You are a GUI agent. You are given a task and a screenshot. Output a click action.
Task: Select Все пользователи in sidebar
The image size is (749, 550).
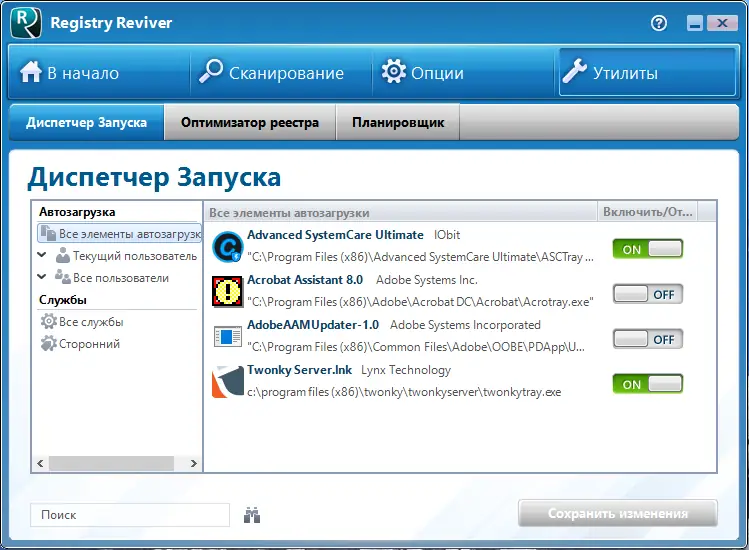click(x=112, y=278)
